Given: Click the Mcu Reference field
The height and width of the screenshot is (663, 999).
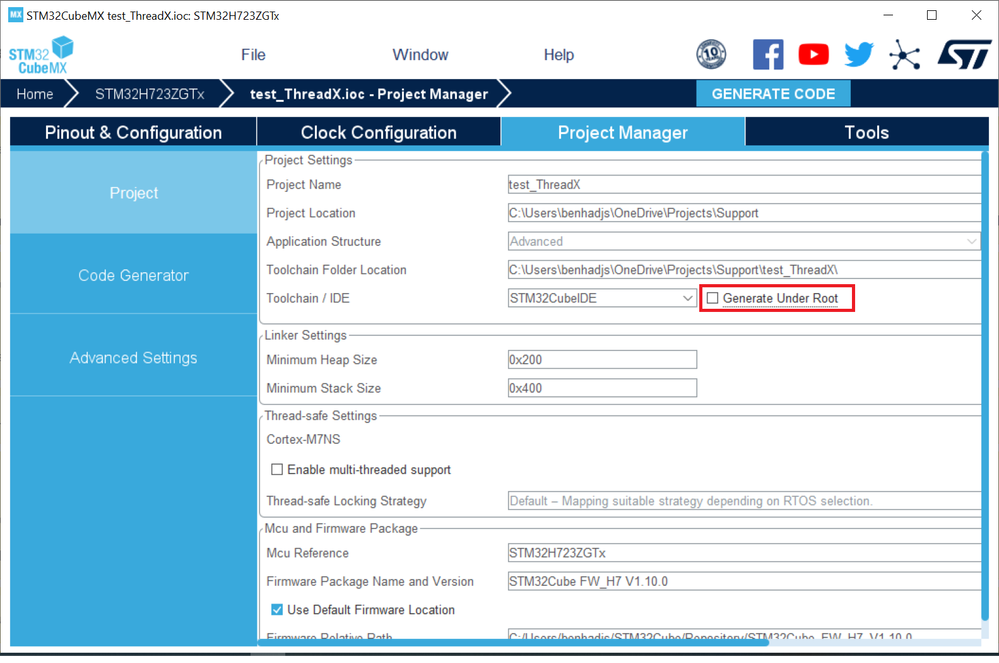Looking at the screenshot, I should (744, 553).
